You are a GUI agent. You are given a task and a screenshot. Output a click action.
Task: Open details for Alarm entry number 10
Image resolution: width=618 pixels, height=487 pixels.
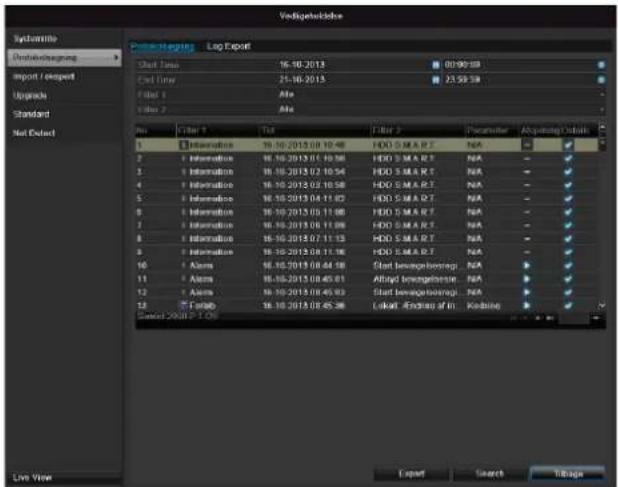tap(568, 266)
